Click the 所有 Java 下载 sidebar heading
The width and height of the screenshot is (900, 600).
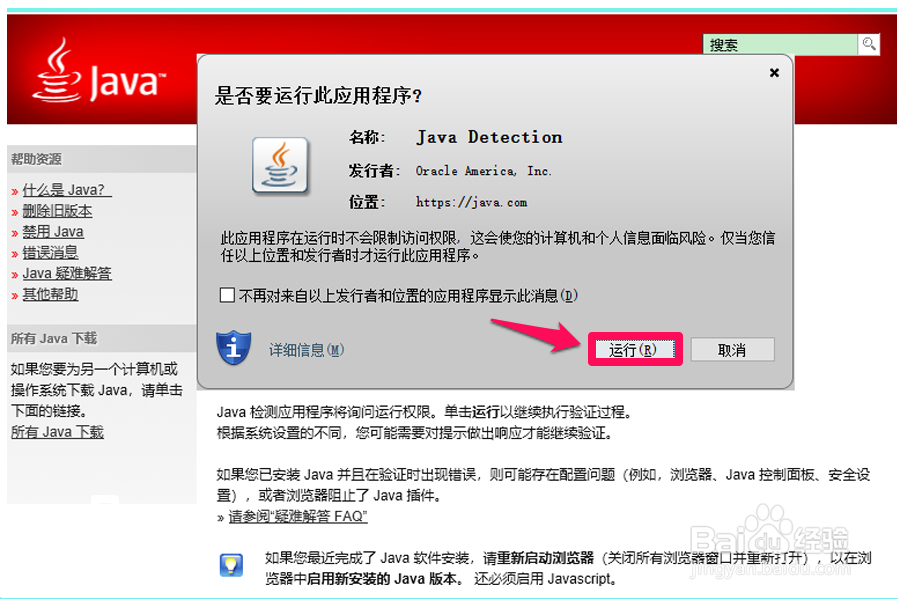tap(54, 339)
